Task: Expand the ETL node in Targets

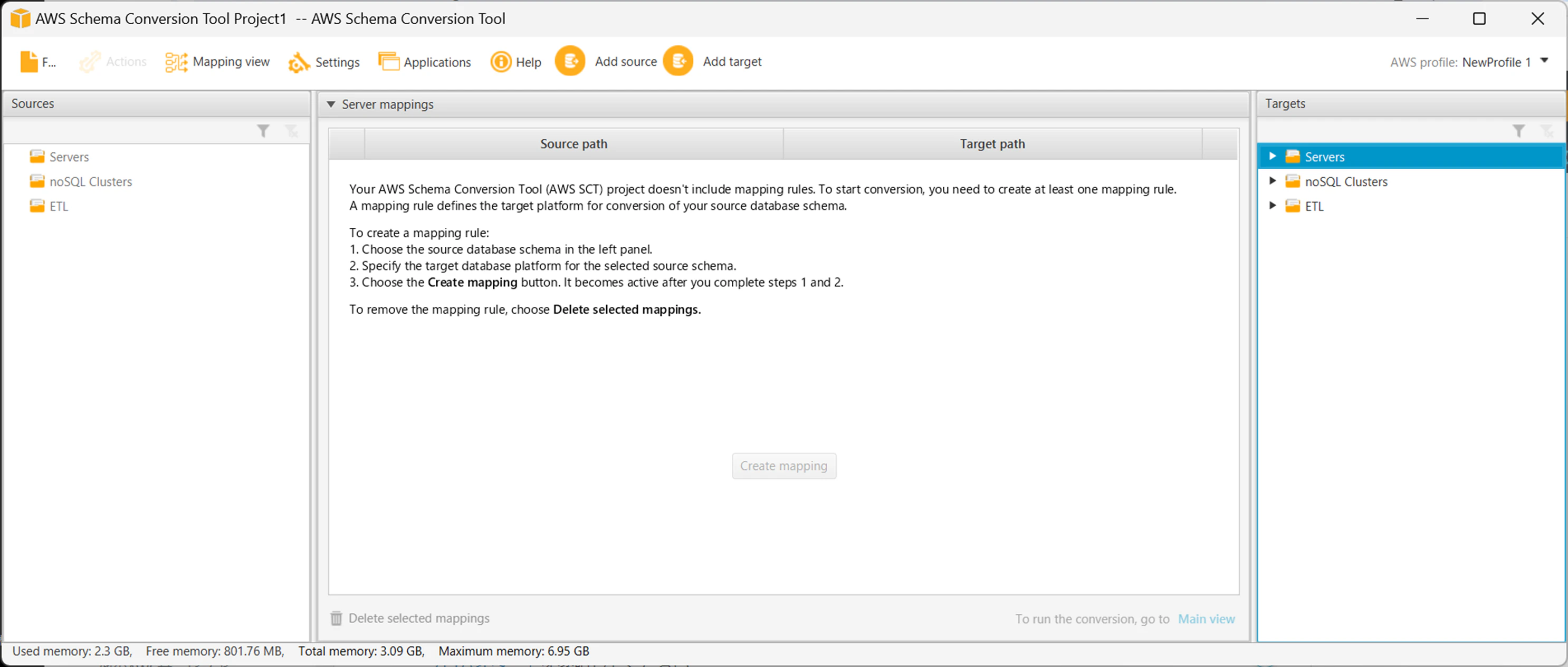Action: point(1272,206)
